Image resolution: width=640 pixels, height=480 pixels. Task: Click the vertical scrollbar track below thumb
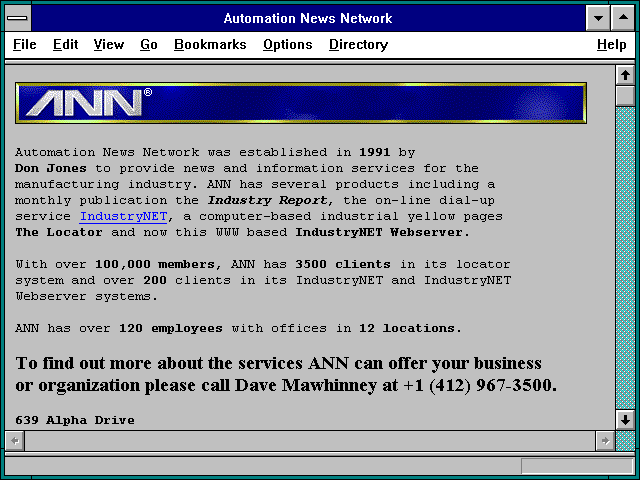[x=625, y=258]
